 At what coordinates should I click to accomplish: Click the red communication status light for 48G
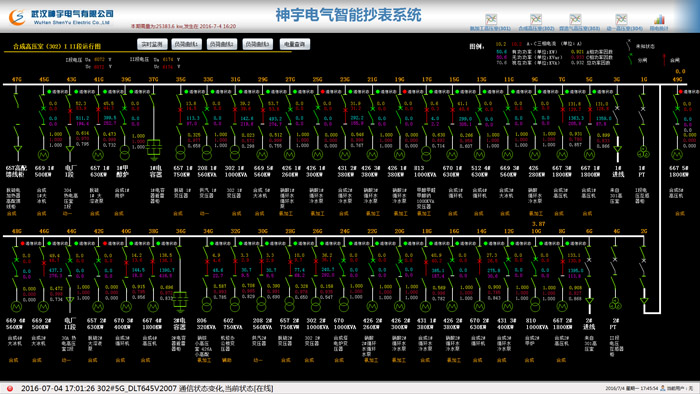22,243
